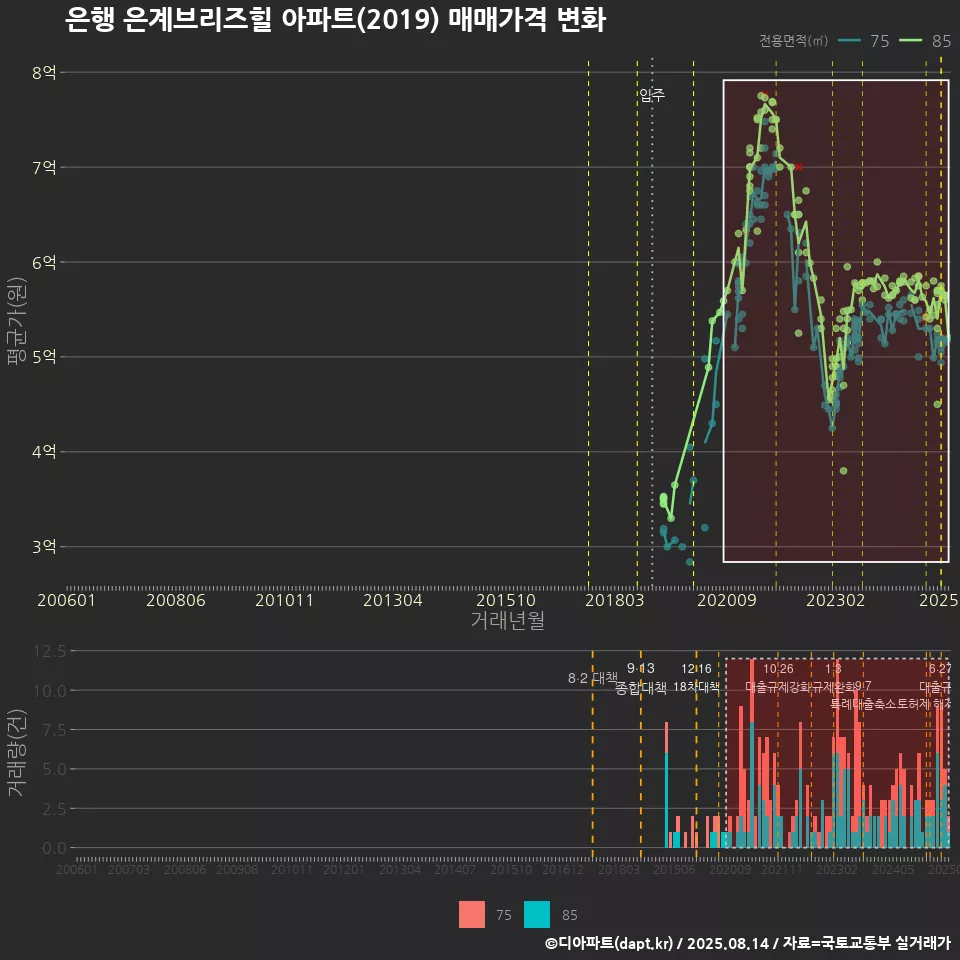The width and height of the screenshot is (960, 960).
Task: Click the 6억 price axis label
Action: [x=44, y=262]
